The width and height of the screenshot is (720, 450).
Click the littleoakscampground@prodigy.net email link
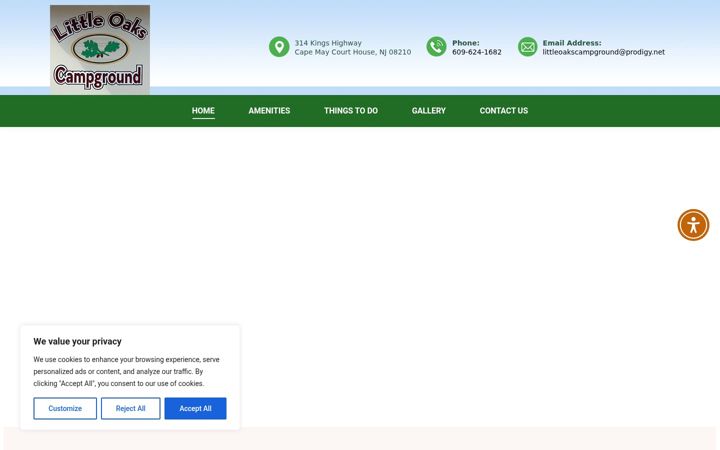[x=603, y=52]
